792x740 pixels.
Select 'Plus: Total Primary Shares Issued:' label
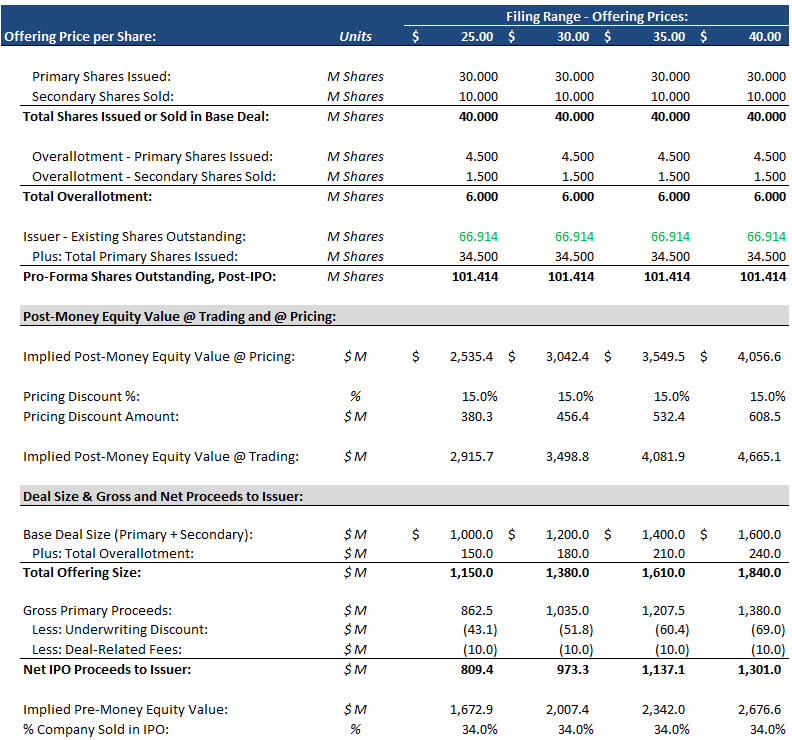(x=135, y=257)
